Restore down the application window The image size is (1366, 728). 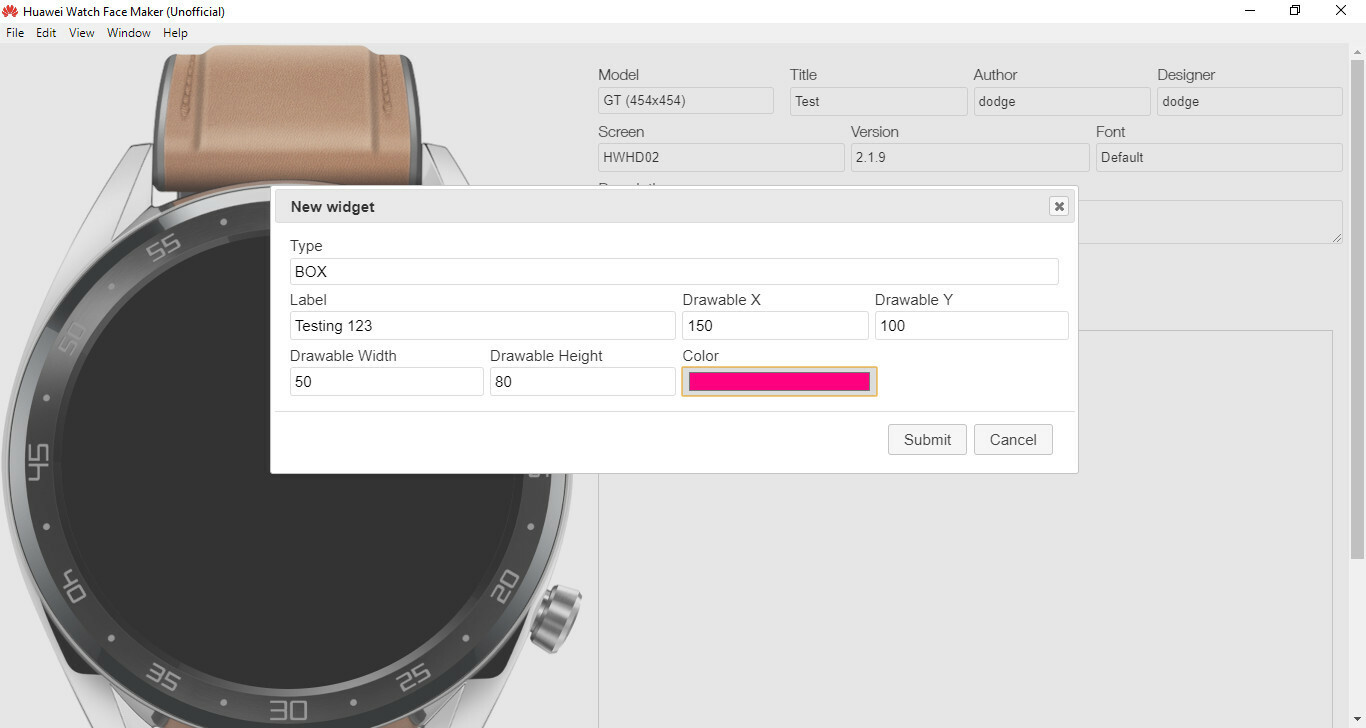1295,11
